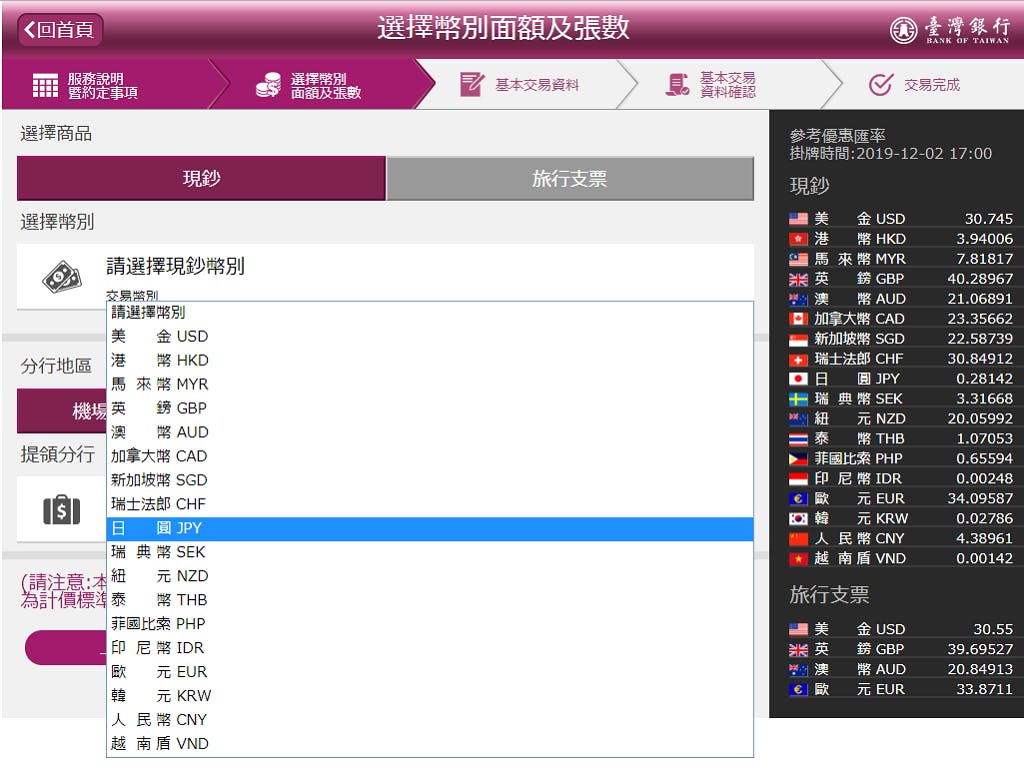
Task: Click Vietnam flag in rate list
Action: (x=798, y=558)
